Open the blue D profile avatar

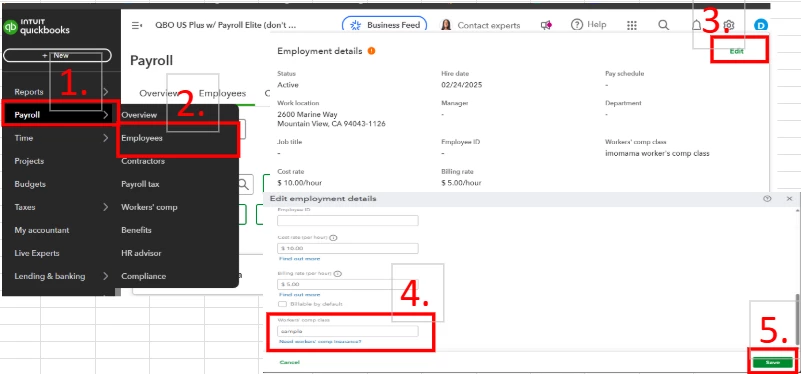point(761,25)
